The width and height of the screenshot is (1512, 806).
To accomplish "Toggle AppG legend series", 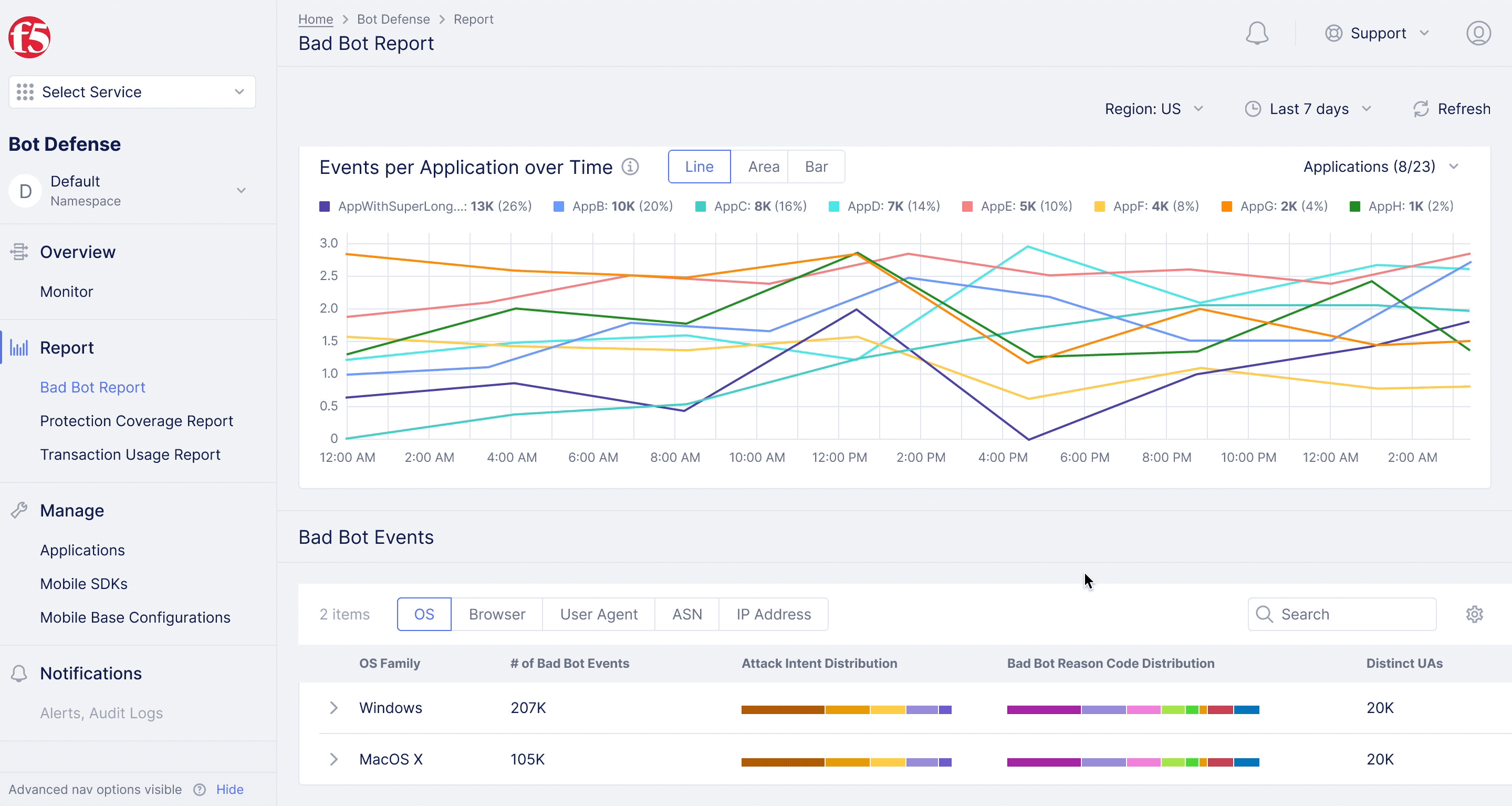I will pyautogui.click(x=1274, y=206).
